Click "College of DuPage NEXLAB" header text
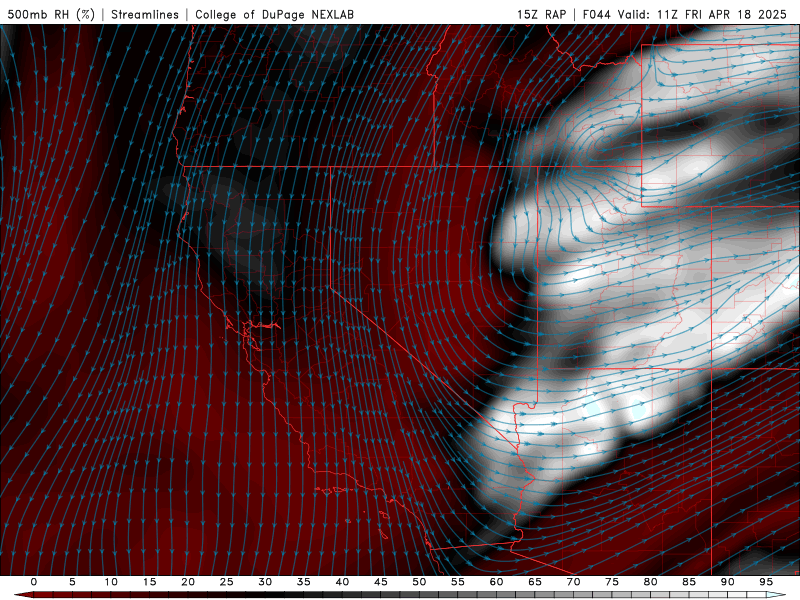 click(274, 14)
